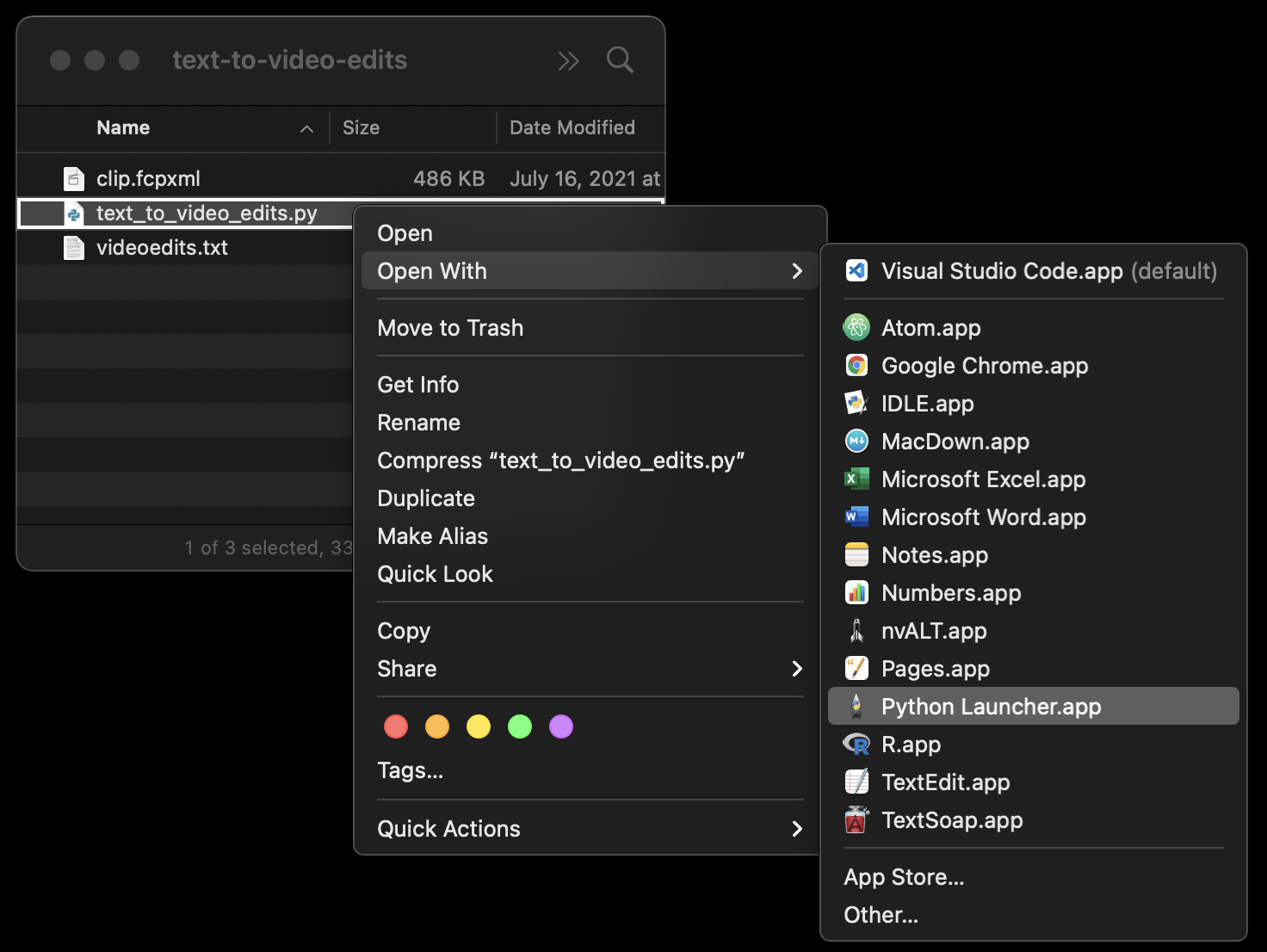The height and width of the screenshot is (952, 1267).
Task: Click the TextSoap app icon
Action: pos(856,819)
